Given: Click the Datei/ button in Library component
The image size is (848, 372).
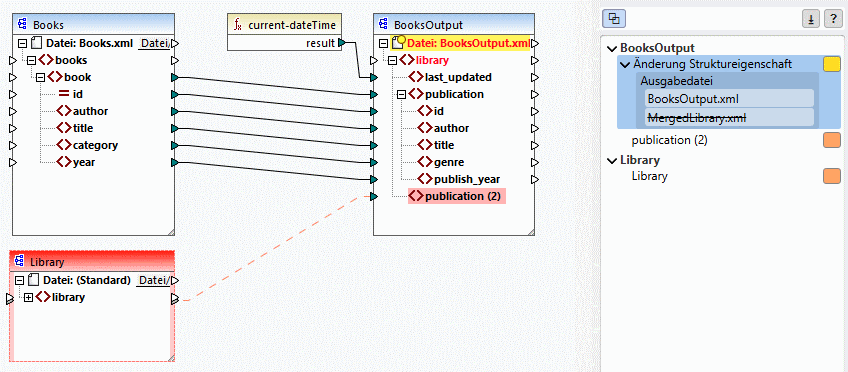Looking at the screenshot, I should (x=155, y=281).
